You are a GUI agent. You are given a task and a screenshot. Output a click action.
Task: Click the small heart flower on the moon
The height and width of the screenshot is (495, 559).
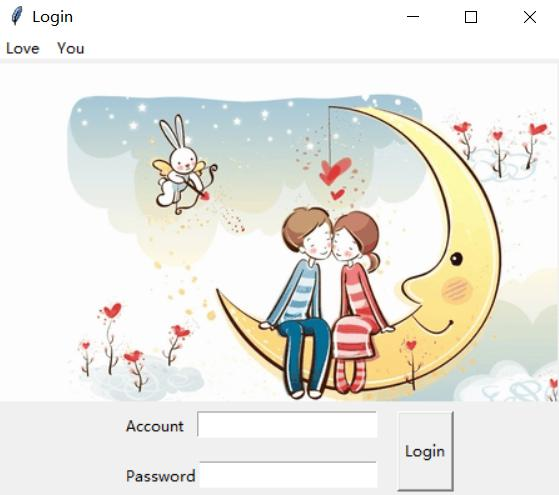pos(411,362)
